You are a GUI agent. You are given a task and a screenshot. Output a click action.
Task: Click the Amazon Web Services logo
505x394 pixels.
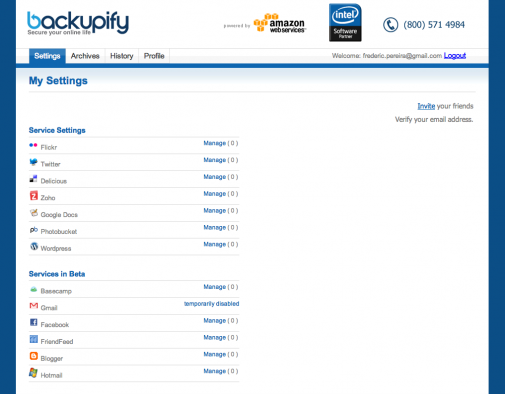[279, 23]
